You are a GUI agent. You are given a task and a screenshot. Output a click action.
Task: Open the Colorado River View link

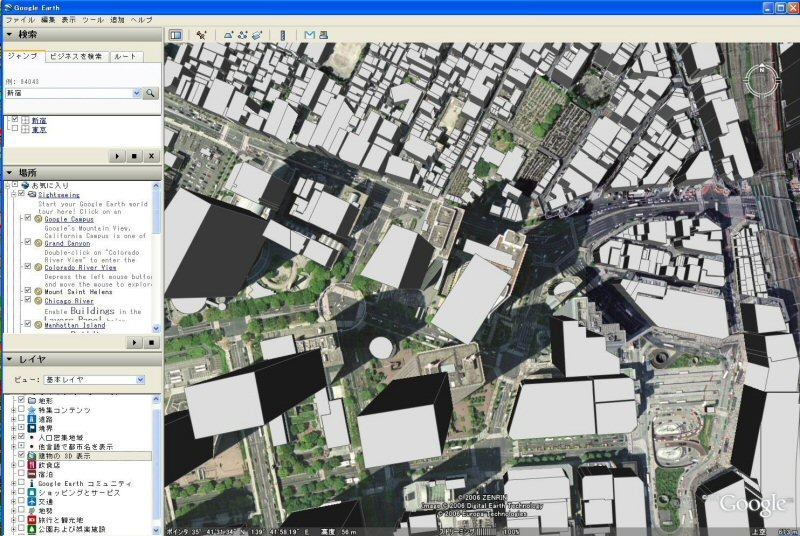(x=80, y=267)
